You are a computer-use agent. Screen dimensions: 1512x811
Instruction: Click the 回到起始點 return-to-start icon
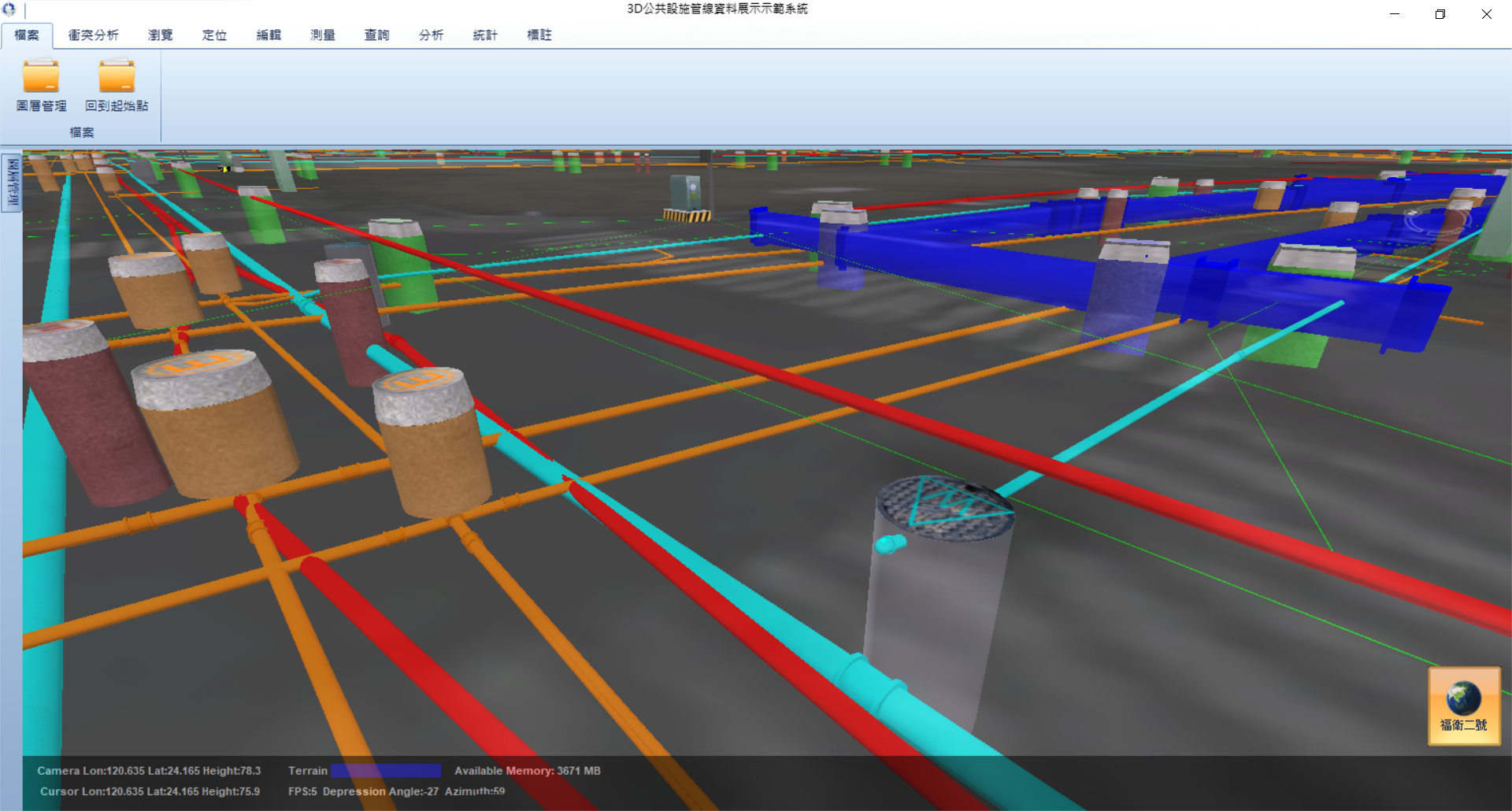117,78
